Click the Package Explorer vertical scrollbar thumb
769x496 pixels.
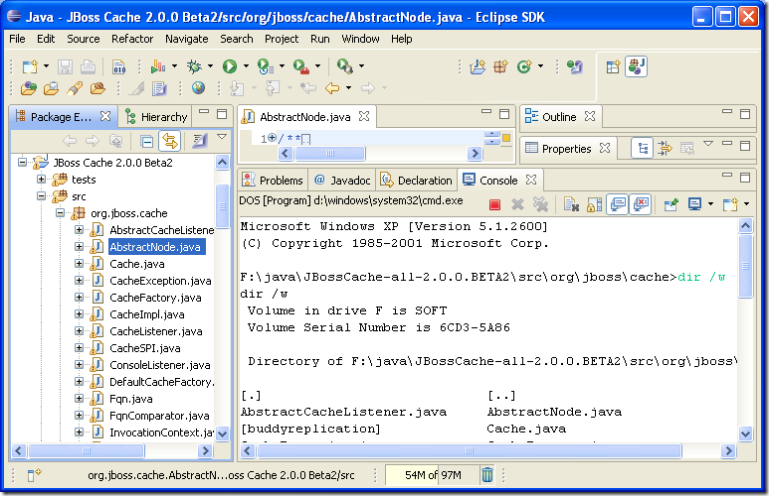(223, 207)
